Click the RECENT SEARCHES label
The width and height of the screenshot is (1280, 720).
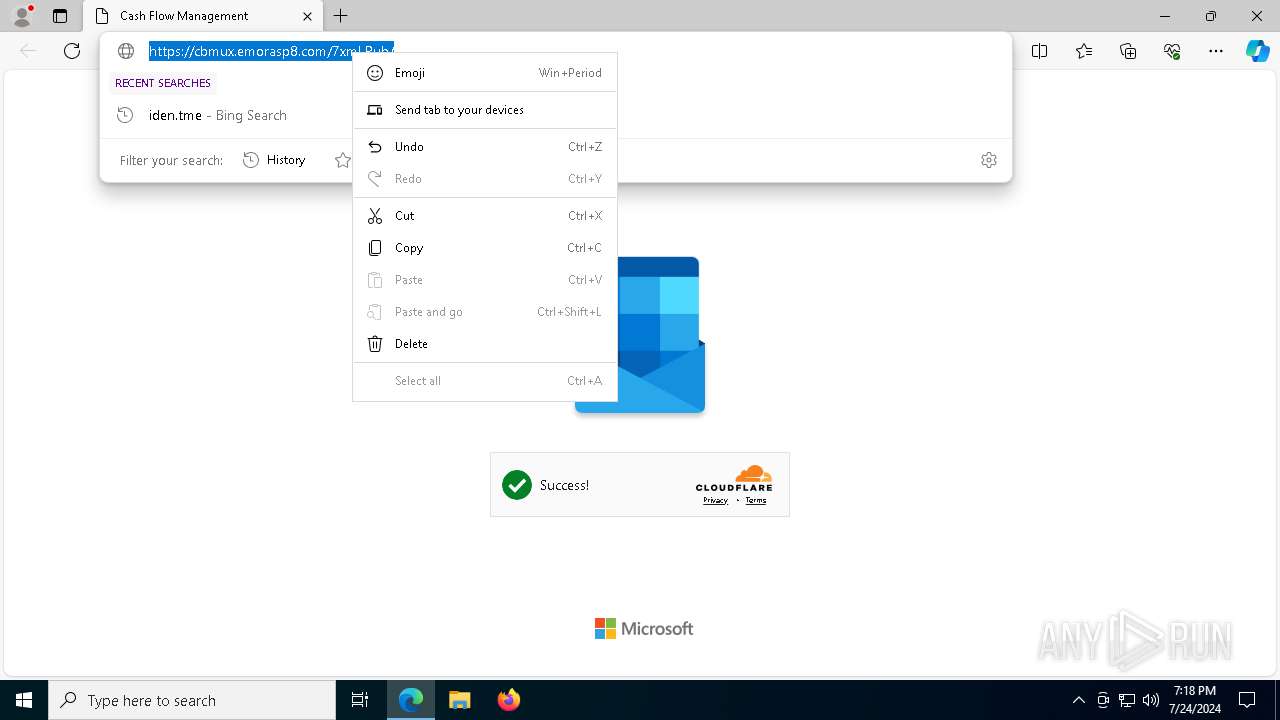(163, 83)
